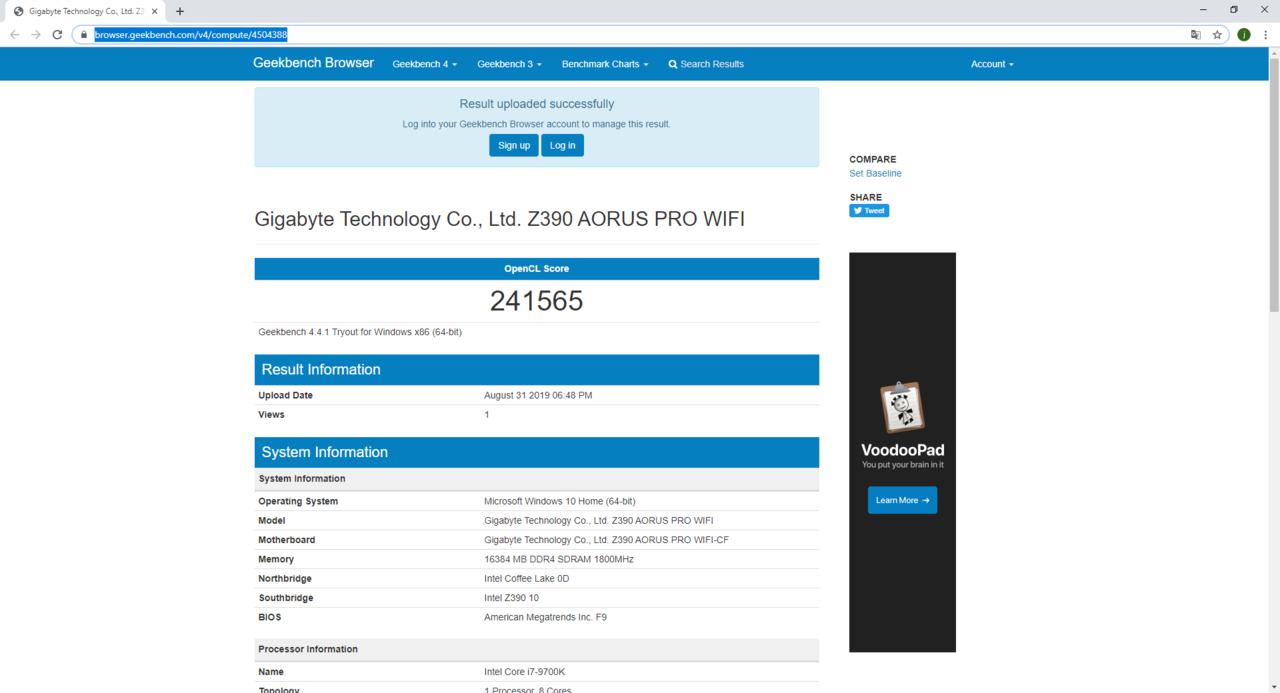Open the Geekbench Browser home link
Image resolution: width=1280 pixels, height=693 pixels.
[x=313, y=63]
